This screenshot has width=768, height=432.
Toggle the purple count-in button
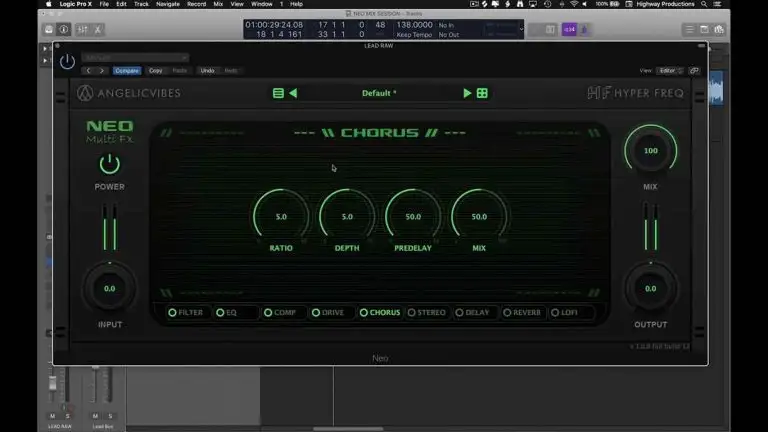pos(569,29)
